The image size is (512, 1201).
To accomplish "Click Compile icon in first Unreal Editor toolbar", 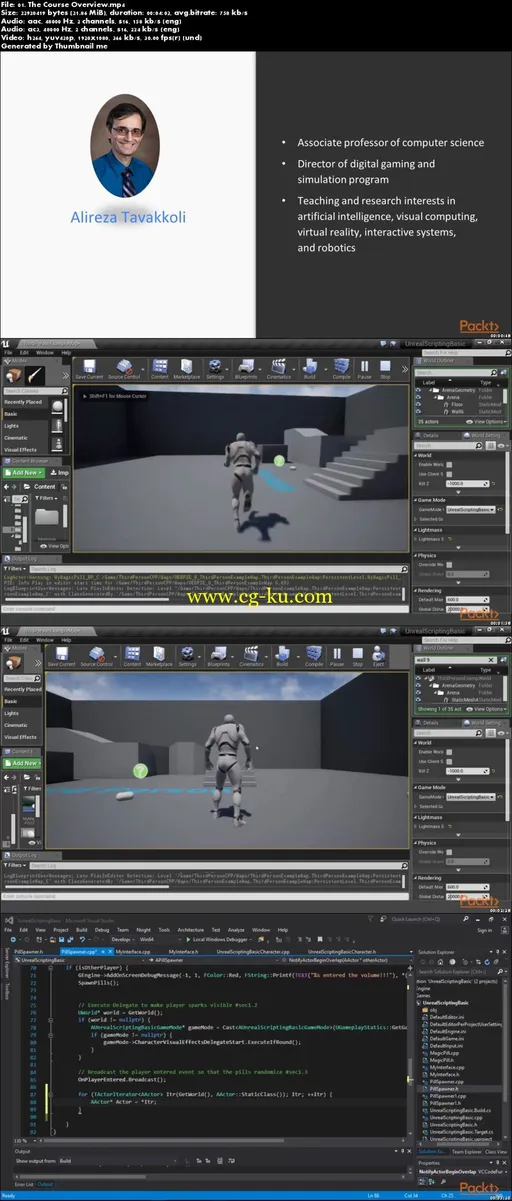I will [x=341, y=367].
